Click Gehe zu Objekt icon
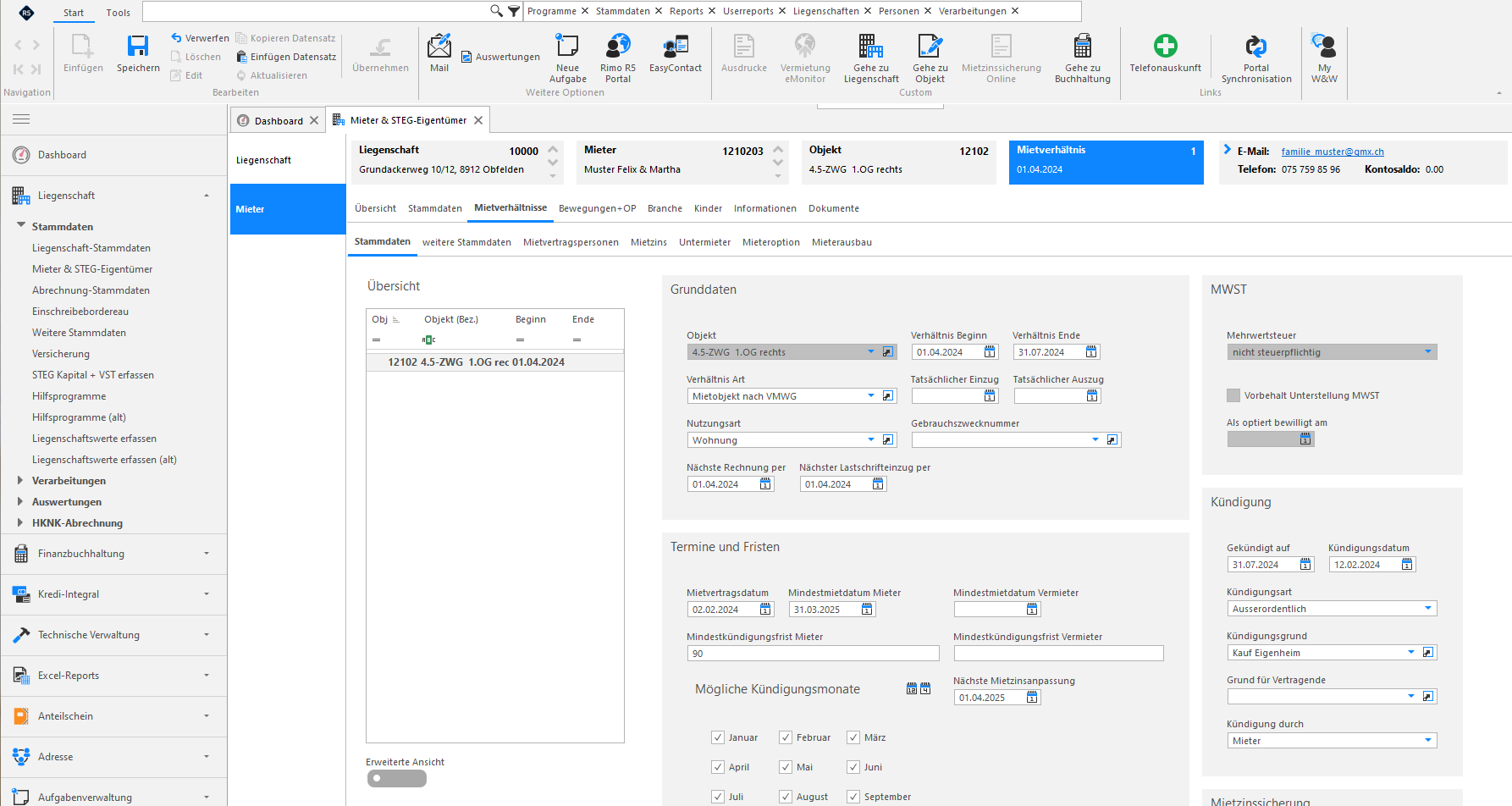Image resolution: width=1512 pixels, height=806 pixels. [x=930, y=46]
